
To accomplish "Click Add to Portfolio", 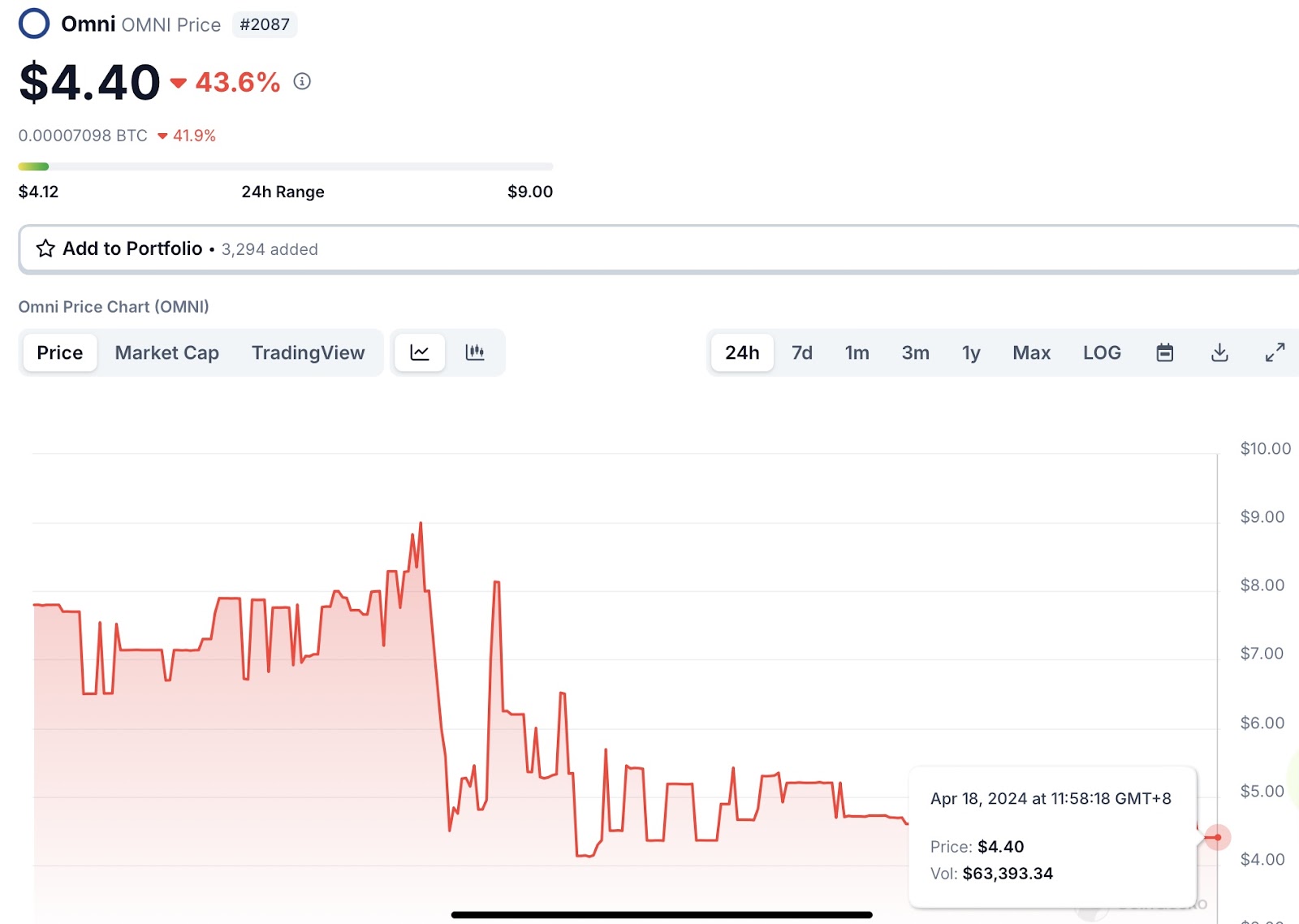I will [132, 248].
